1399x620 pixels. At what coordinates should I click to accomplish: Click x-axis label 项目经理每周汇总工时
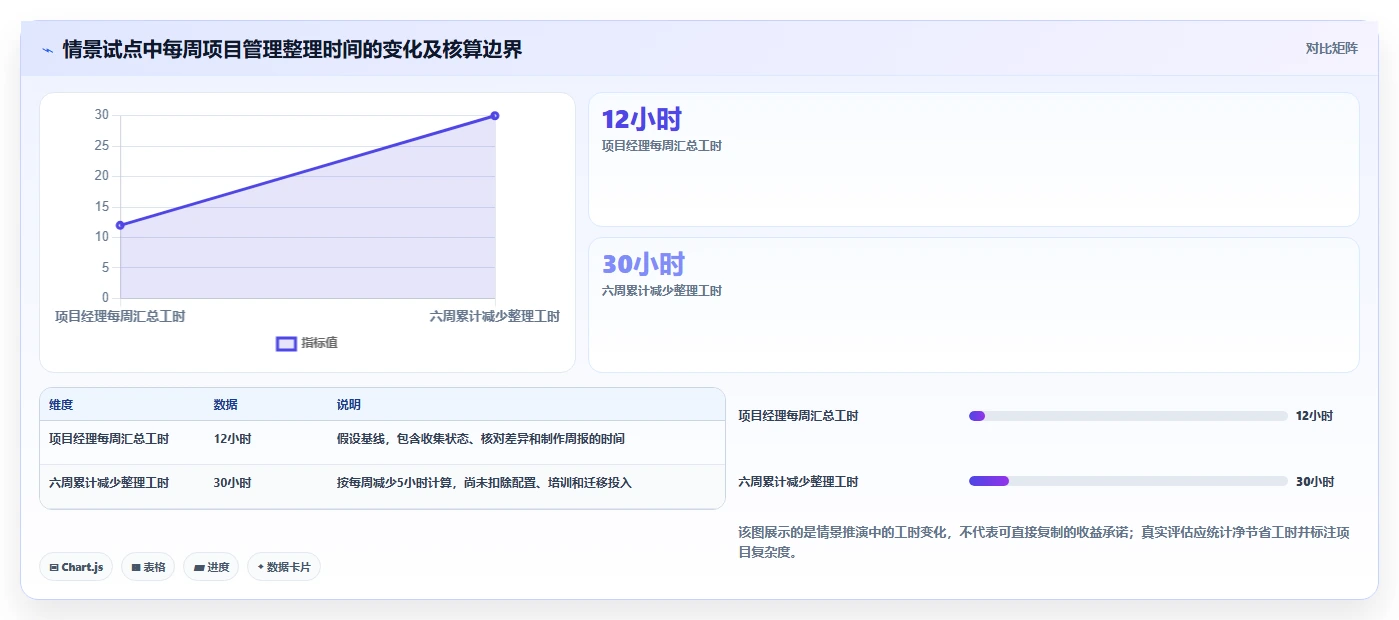point(120,316)
